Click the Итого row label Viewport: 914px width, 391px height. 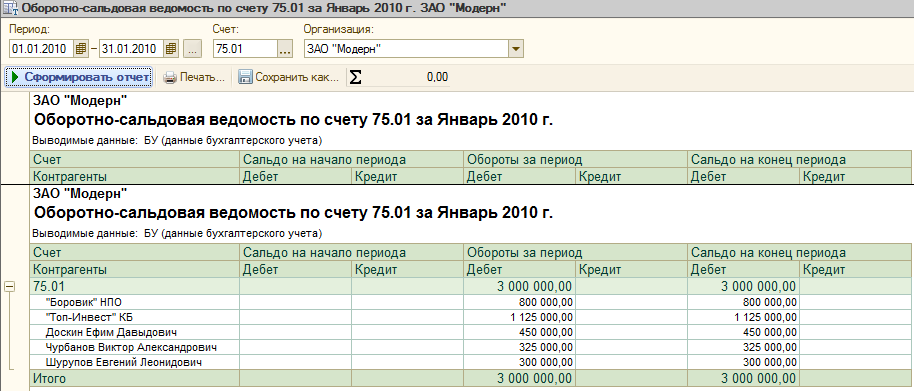pyautogui.click(x=50, y=379)
